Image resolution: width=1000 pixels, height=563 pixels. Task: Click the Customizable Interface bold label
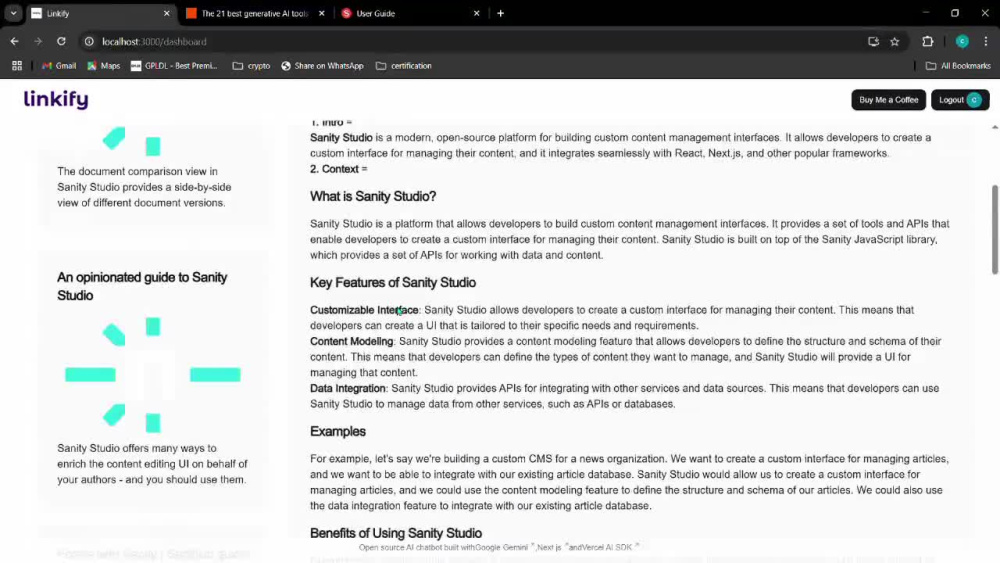pyautogui.click(x=364, y=310)
